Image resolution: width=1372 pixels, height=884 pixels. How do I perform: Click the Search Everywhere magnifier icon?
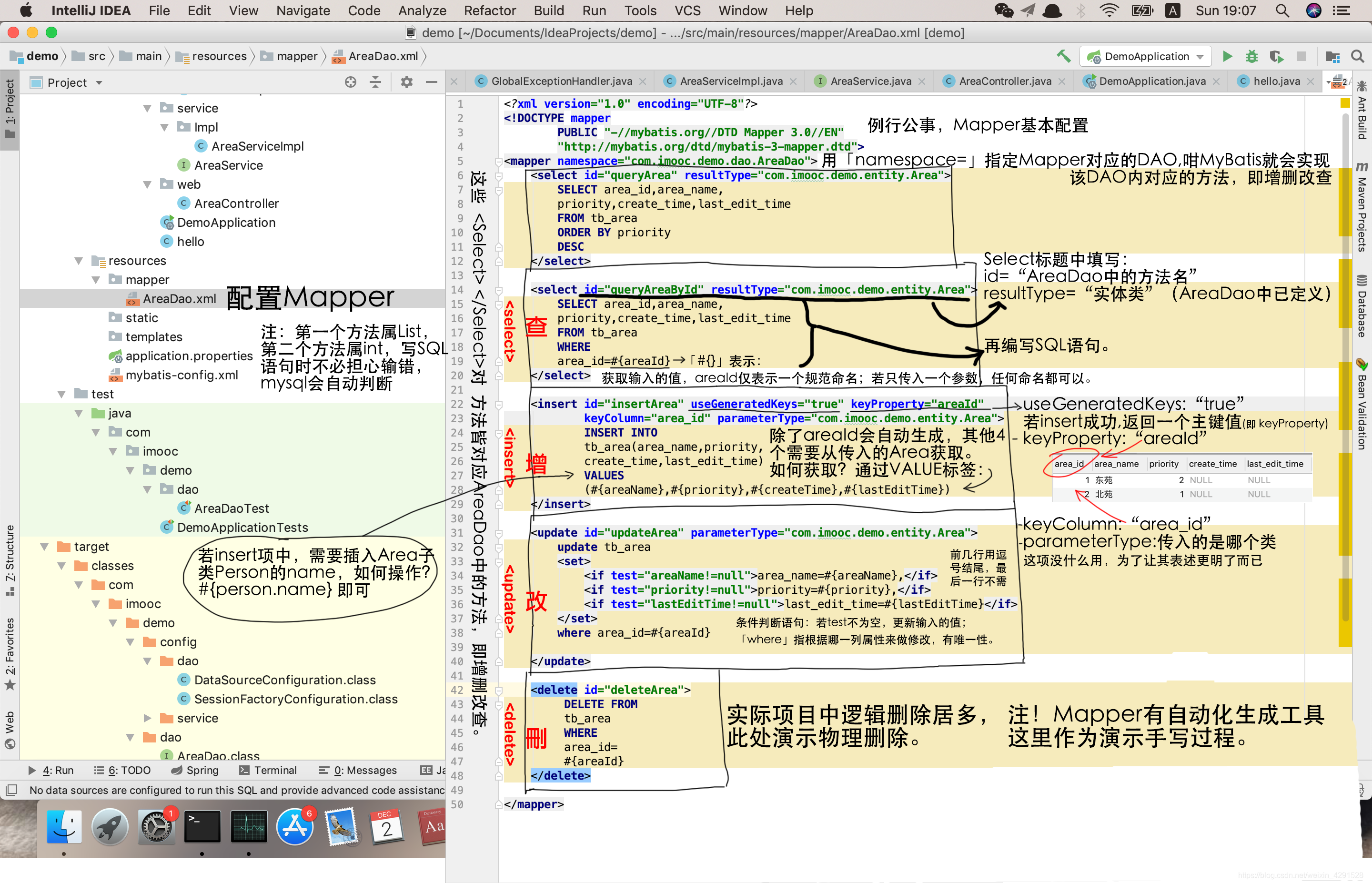pyautogui.click(x=1357, y=56)
